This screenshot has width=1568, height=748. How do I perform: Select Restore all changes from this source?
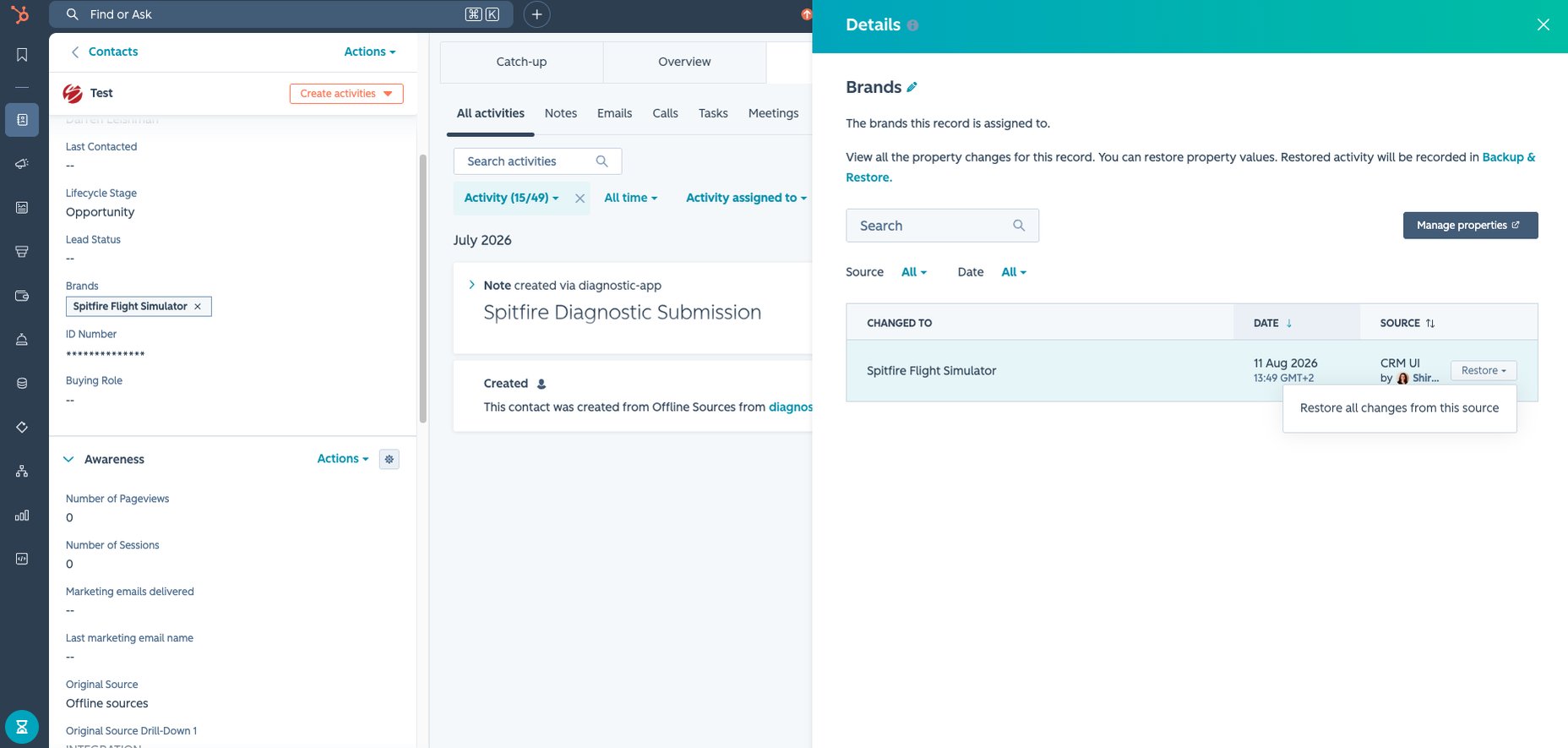[1399, 408]
